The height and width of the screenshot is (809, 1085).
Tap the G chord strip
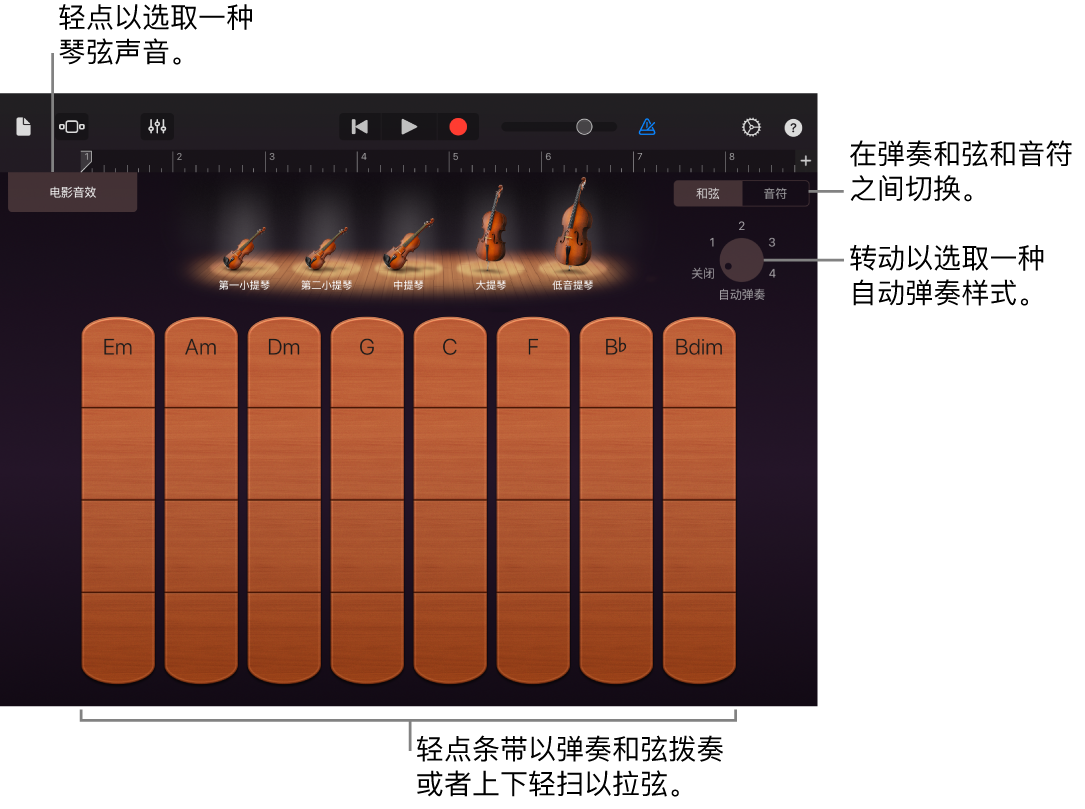pos(367,500)
